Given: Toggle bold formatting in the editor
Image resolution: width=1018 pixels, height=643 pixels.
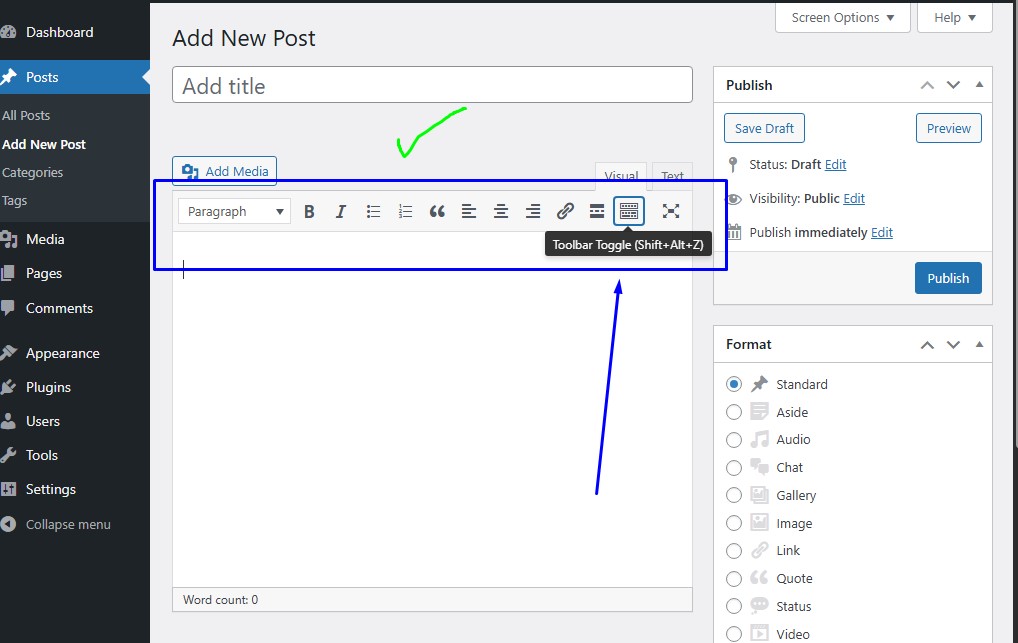Looking at the screenshot, I should pyautogui.click(x=309, y=211).
